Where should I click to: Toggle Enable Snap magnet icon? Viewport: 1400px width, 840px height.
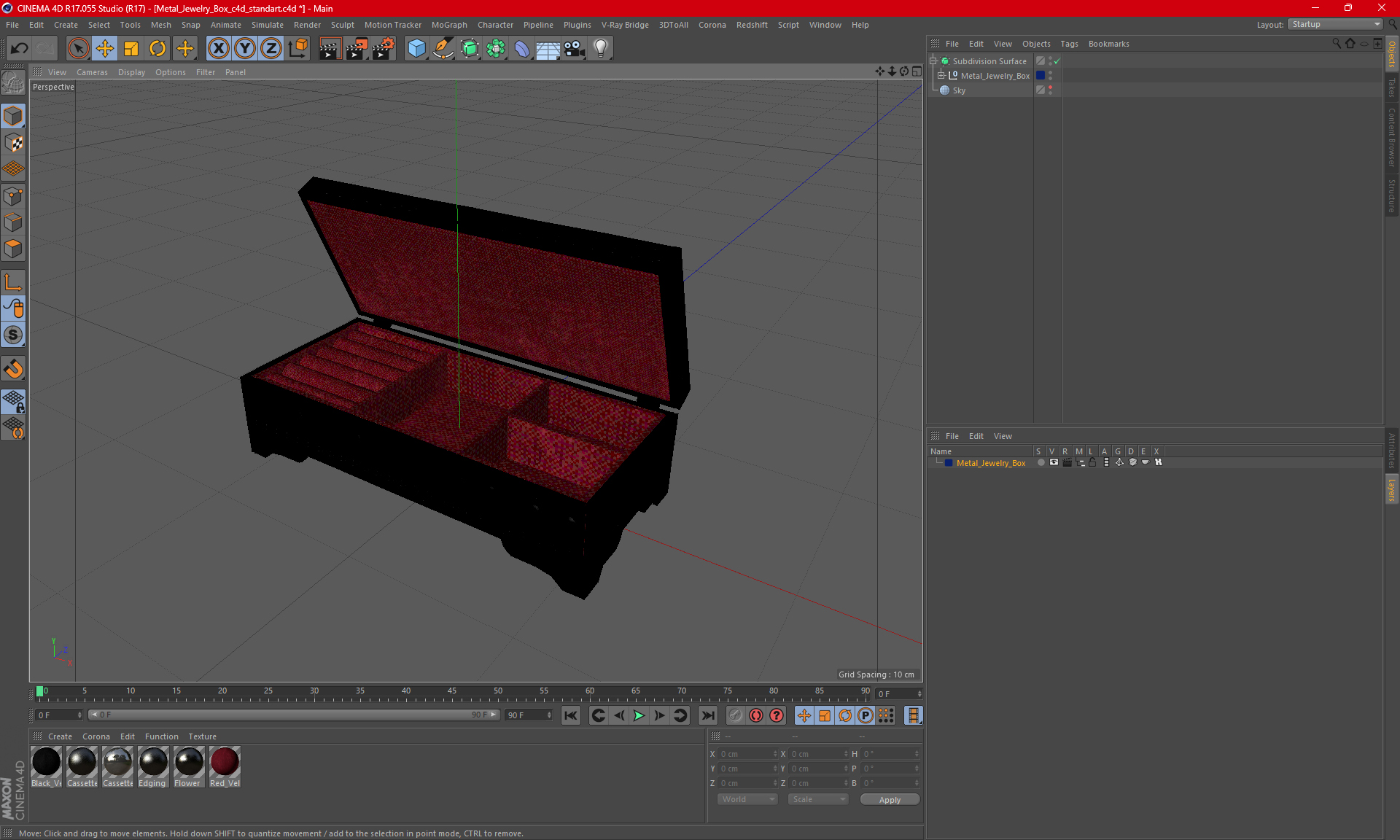(x=13, y=369)
